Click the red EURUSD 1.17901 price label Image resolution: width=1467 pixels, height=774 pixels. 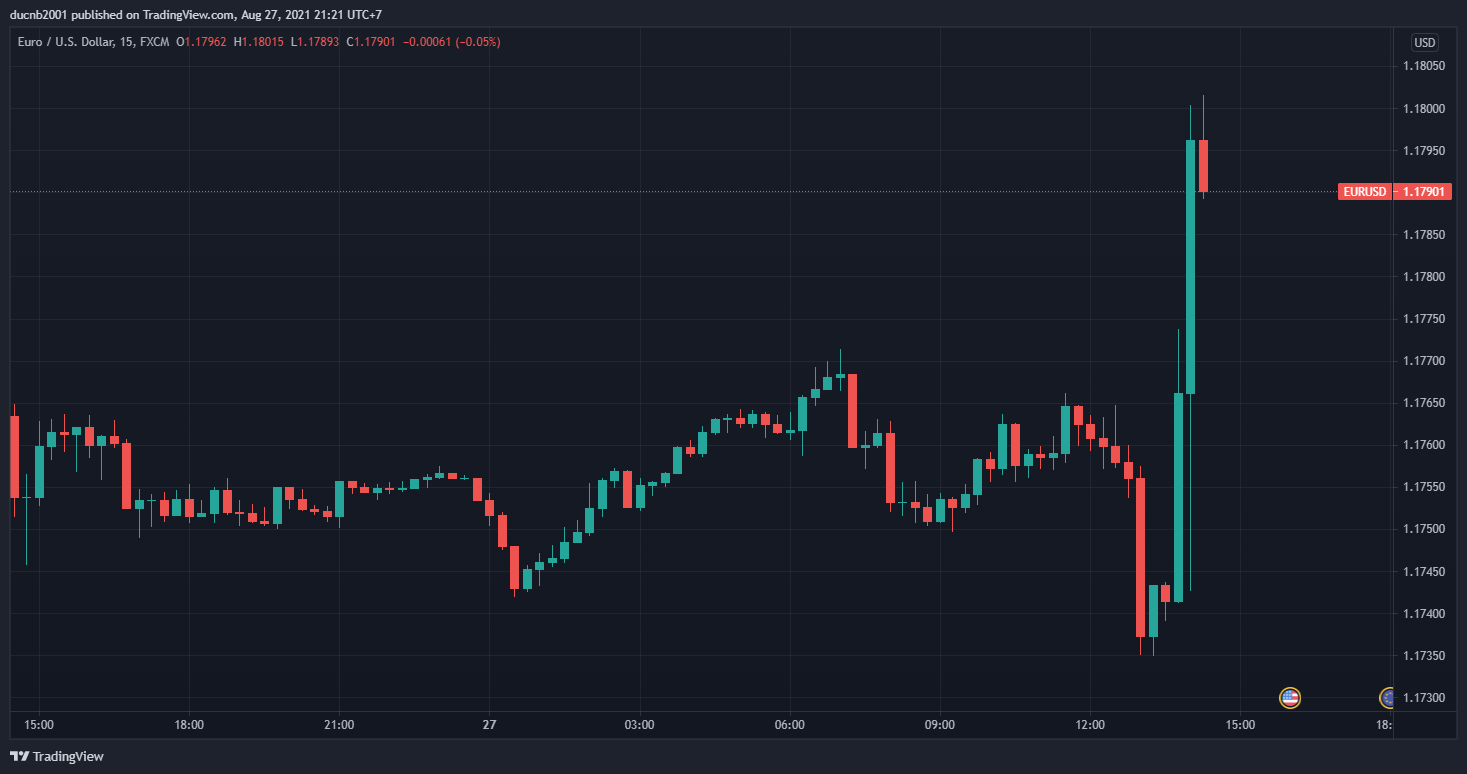click(x=1394, y=191)
